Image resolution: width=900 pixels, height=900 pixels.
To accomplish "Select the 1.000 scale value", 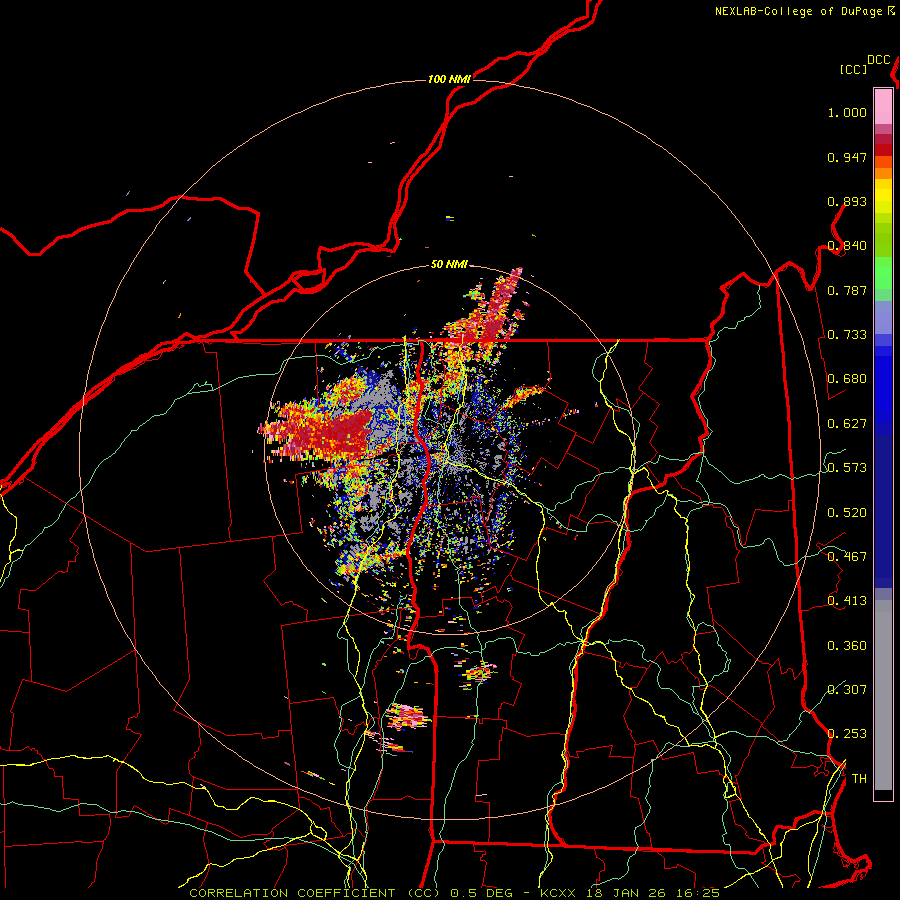I will tap(847, 112).
